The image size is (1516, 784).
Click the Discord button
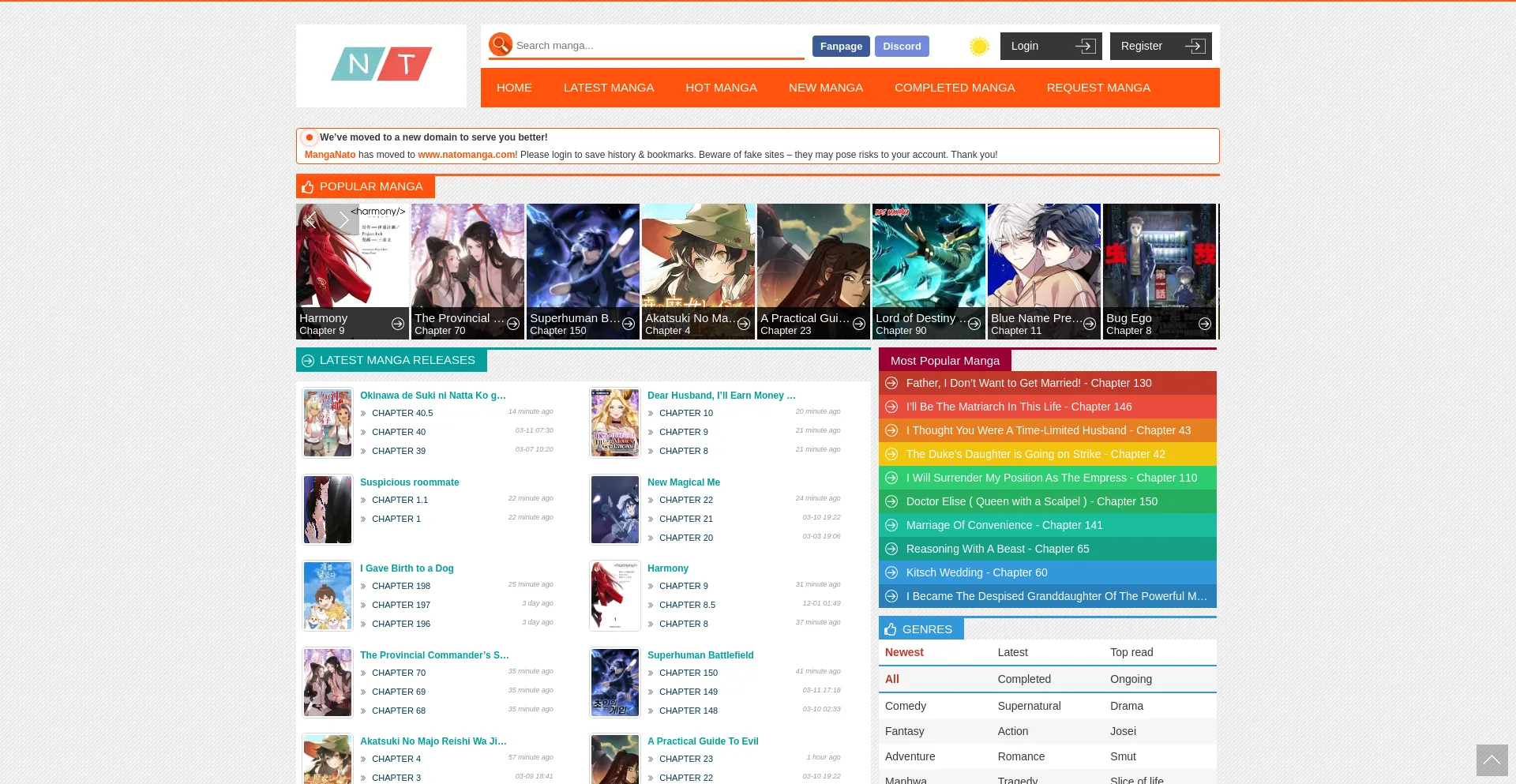coord(902,47)
